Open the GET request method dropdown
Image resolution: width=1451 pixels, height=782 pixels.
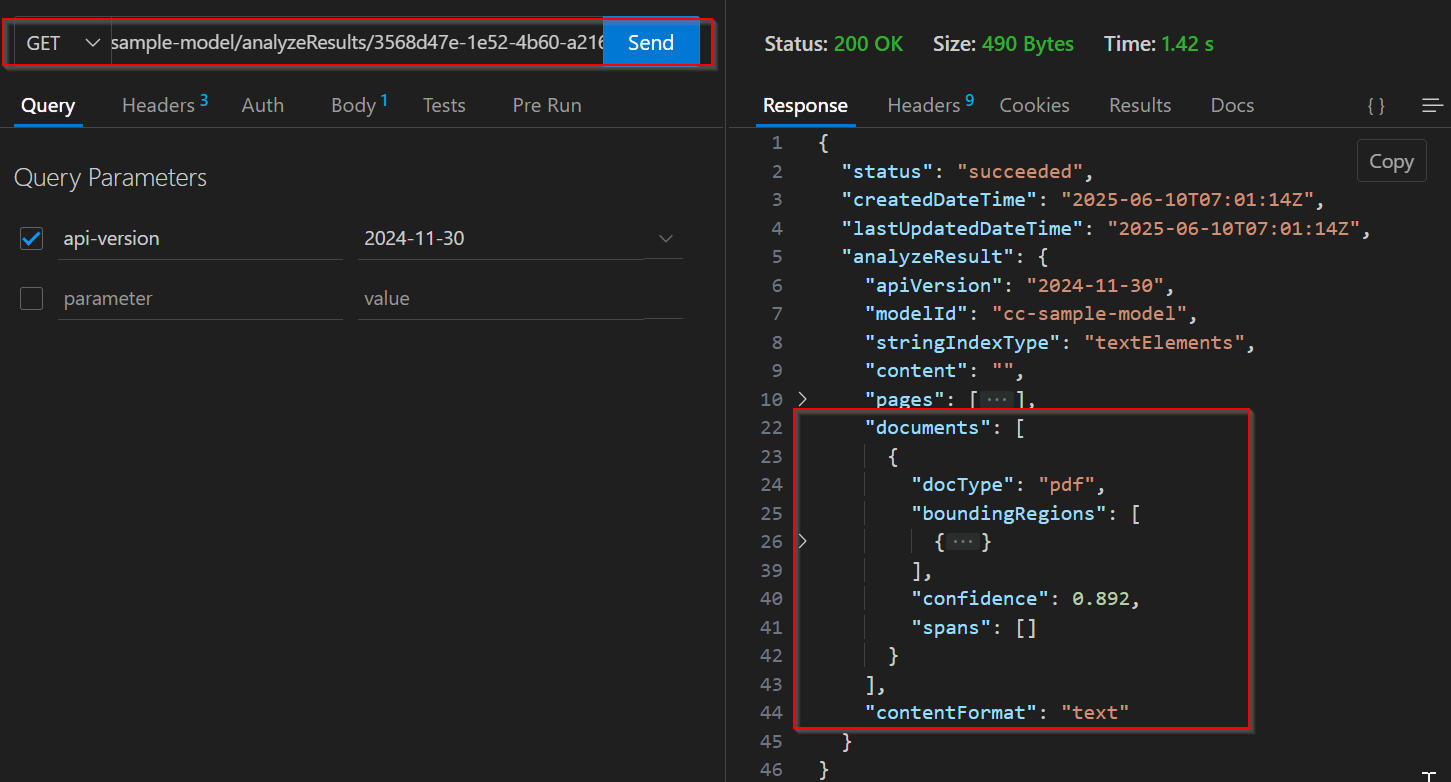tap(92, 43)
